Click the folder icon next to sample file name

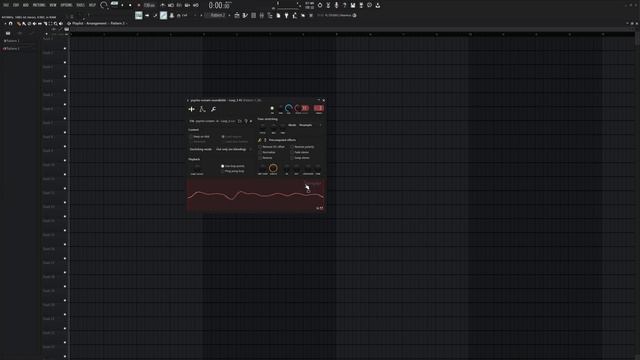[x=240, y=121]
